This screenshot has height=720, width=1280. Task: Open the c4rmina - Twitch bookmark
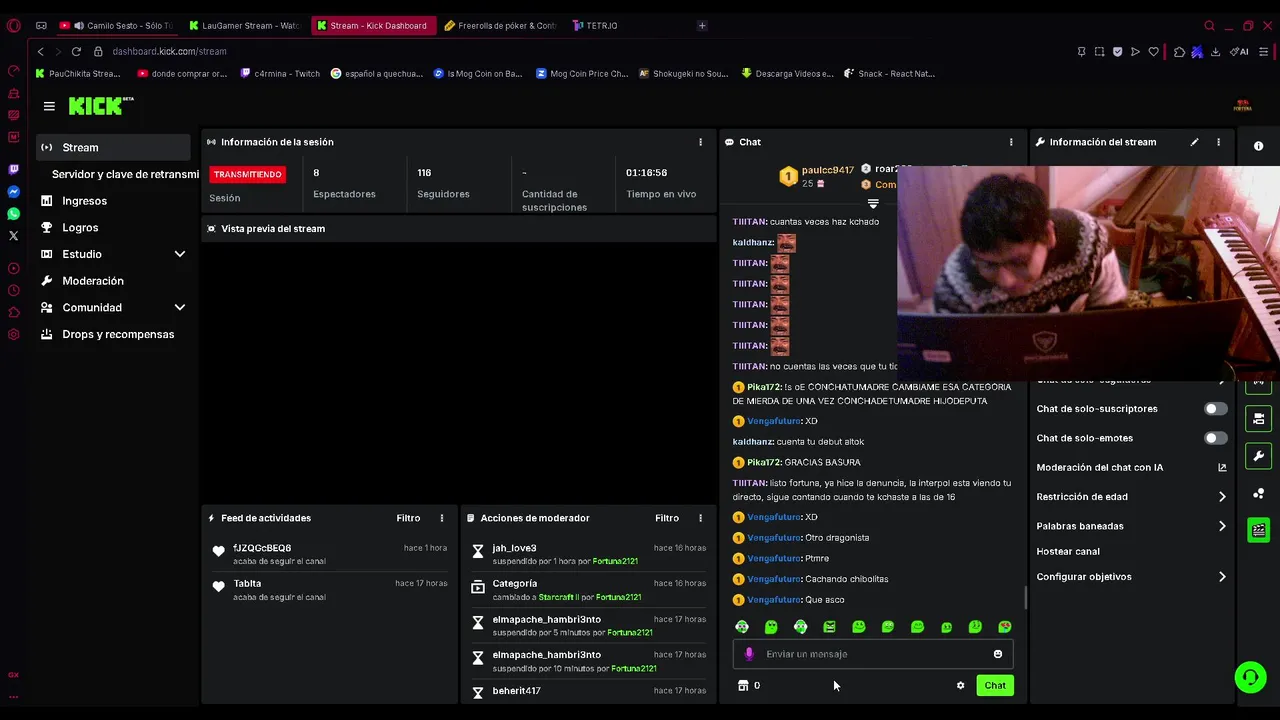pos(281,73)
